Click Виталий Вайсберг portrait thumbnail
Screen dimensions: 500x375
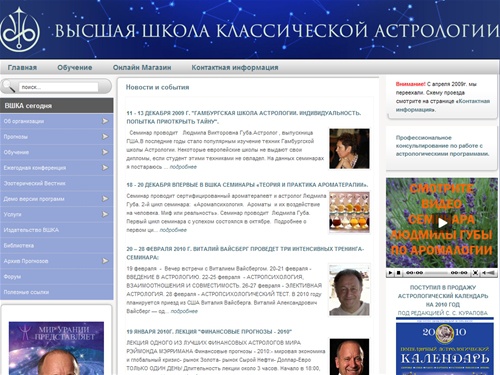pos(349,290)
